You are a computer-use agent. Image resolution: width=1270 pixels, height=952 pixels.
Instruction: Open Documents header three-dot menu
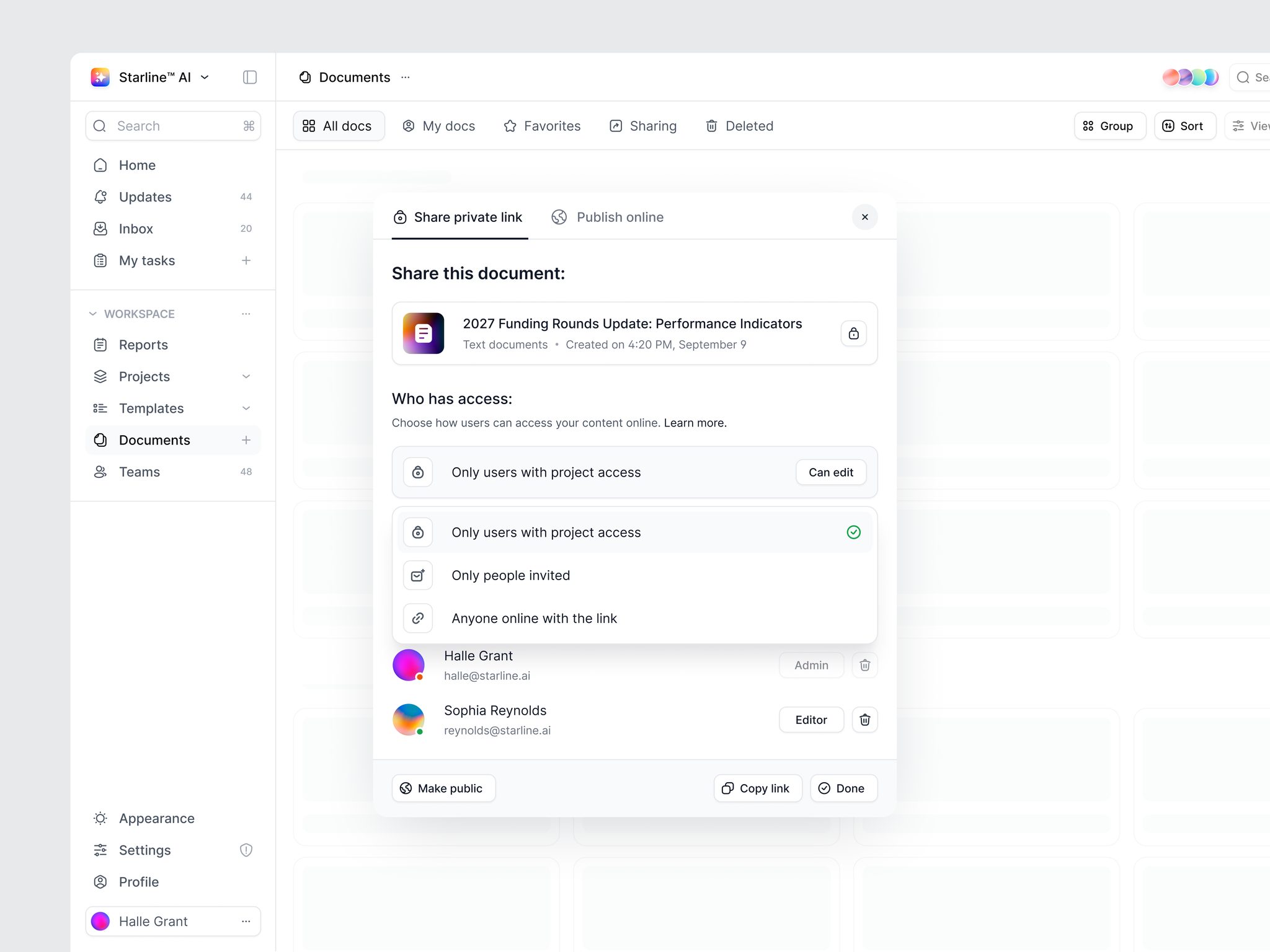pyautogui.click(x=405, y=77)
